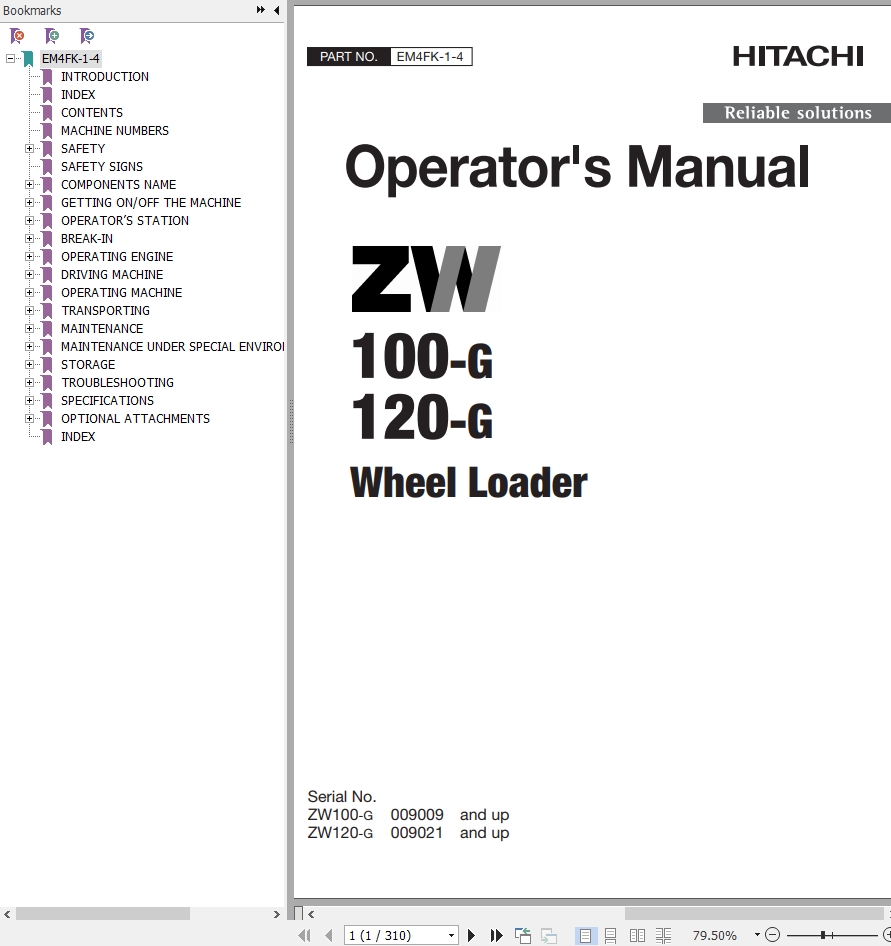
Task: Zoom in with the plus button
Action: 887,935
